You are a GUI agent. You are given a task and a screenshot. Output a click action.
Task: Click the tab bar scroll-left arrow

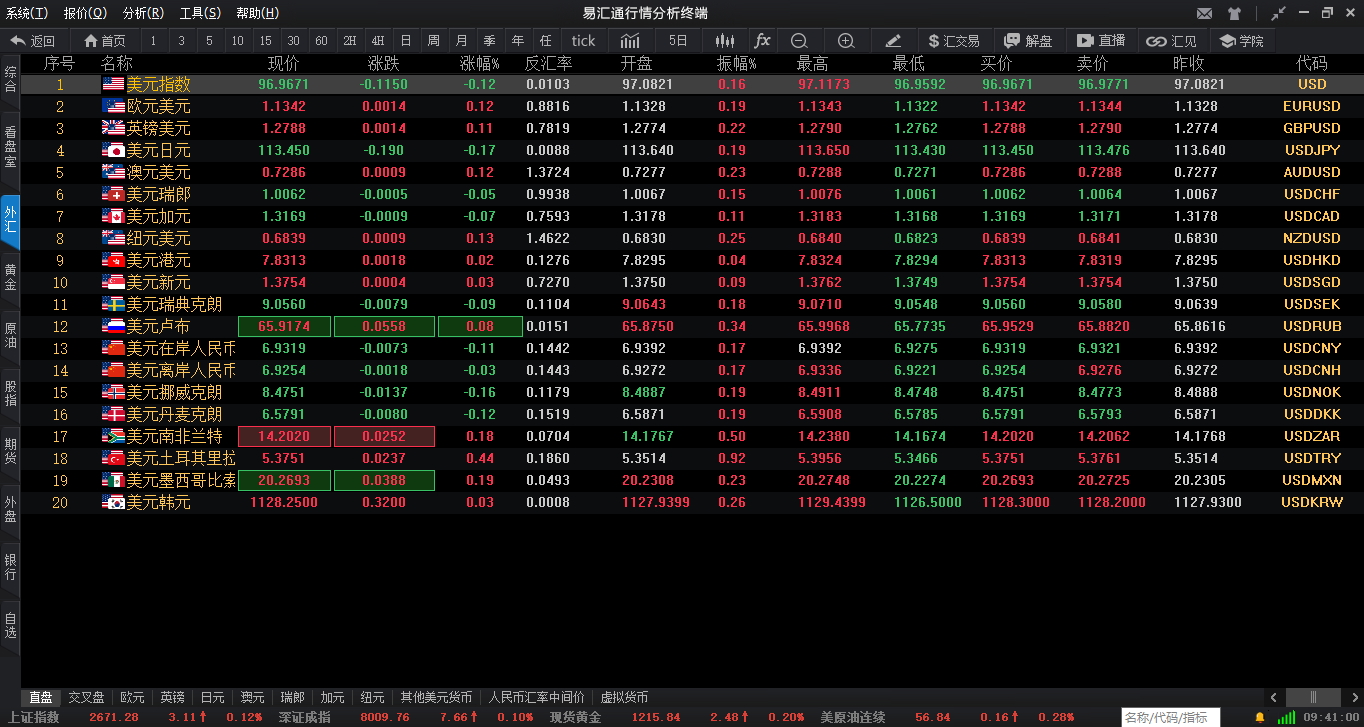pyautogui.click(x=1274, y=697)
